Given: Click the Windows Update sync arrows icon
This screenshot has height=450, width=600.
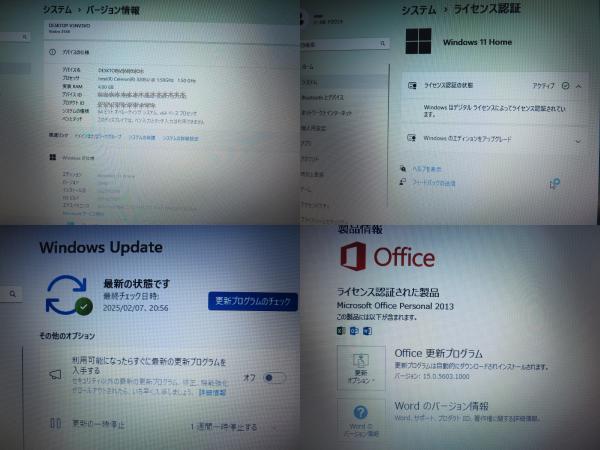Looking at the screenshot, I should [x=69, y=295].
